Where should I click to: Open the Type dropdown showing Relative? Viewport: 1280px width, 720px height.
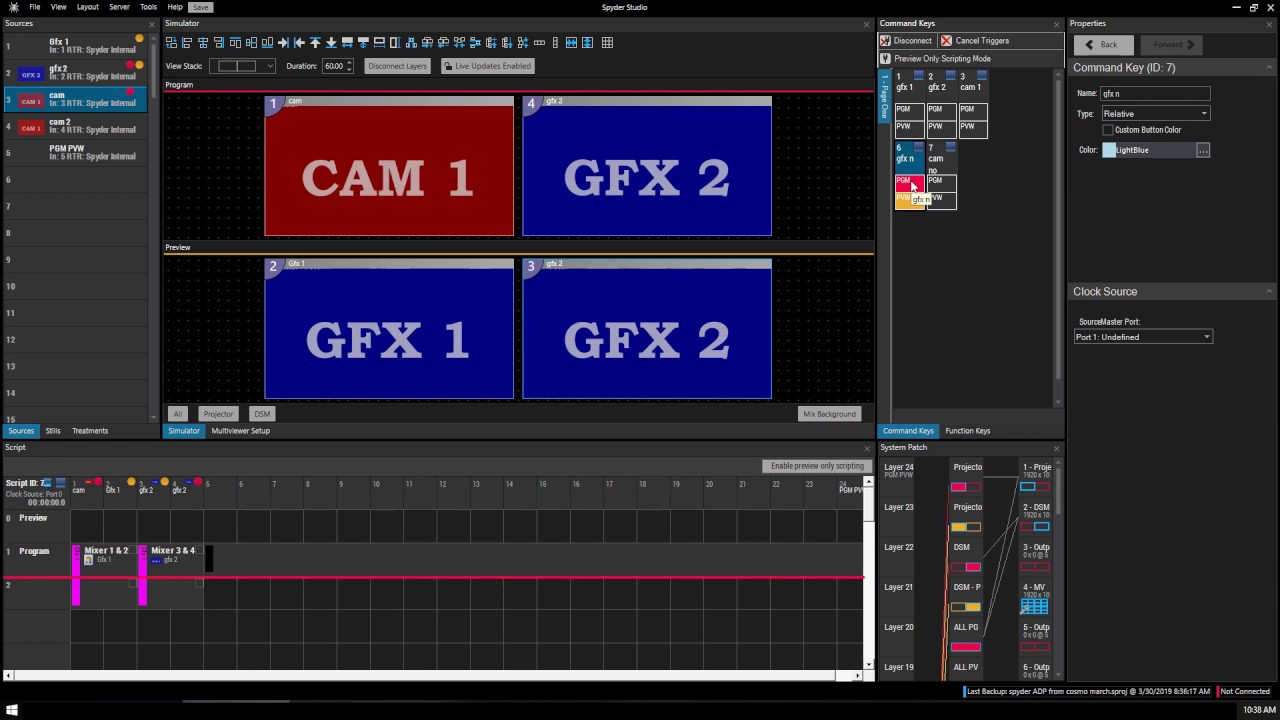(x=1155, y=114)
